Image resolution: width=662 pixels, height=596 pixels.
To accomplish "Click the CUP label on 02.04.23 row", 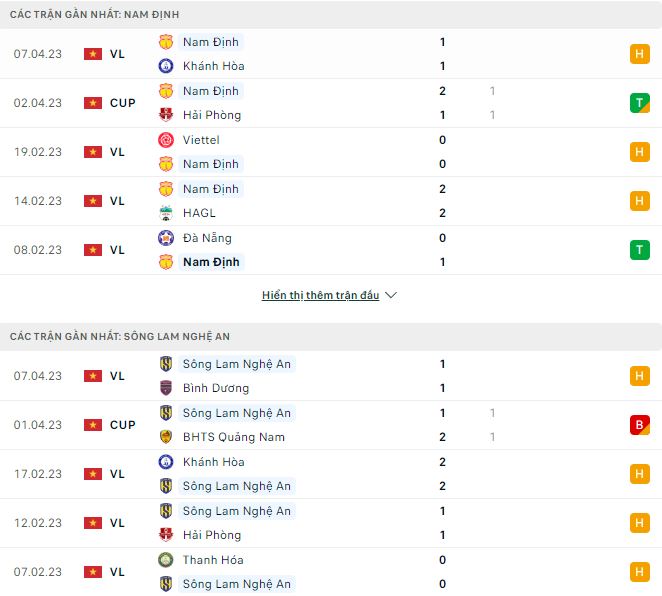I will pyautogui.click(x=123, y=103).
